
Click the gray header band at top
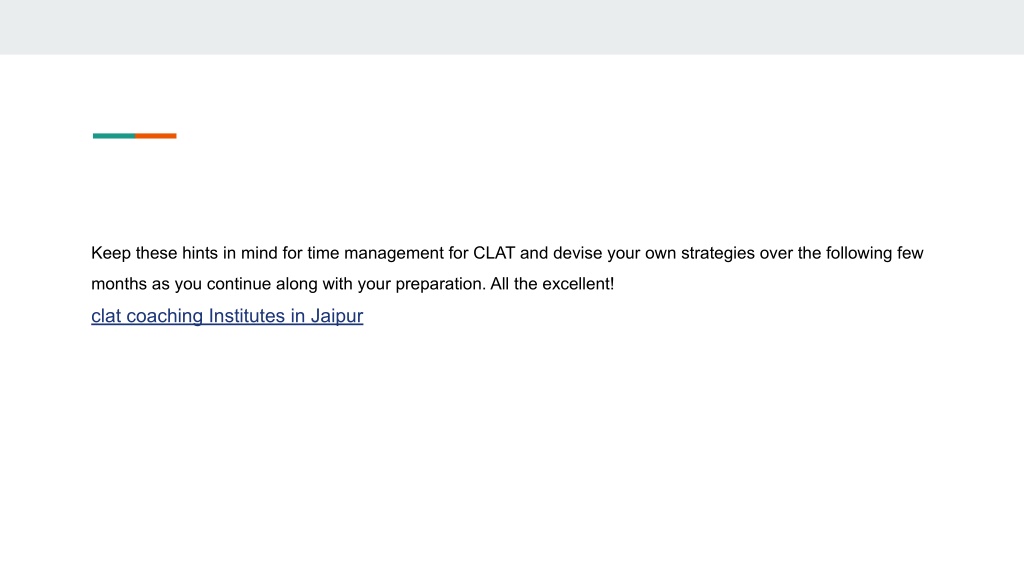512,27
